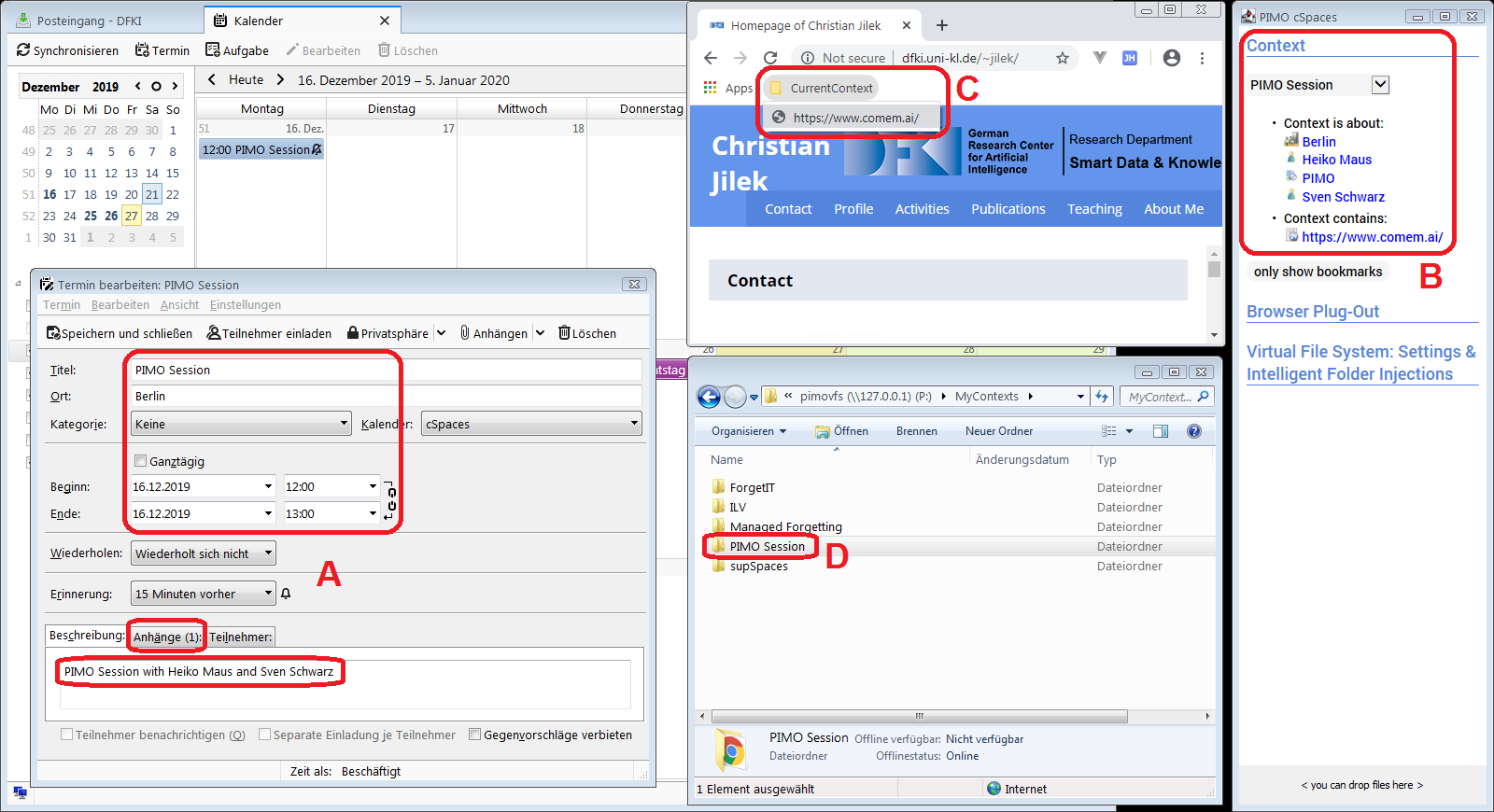Open a new tab in Chrome
The width and height of the screenshot is (1494, 812).
point(942,25)
